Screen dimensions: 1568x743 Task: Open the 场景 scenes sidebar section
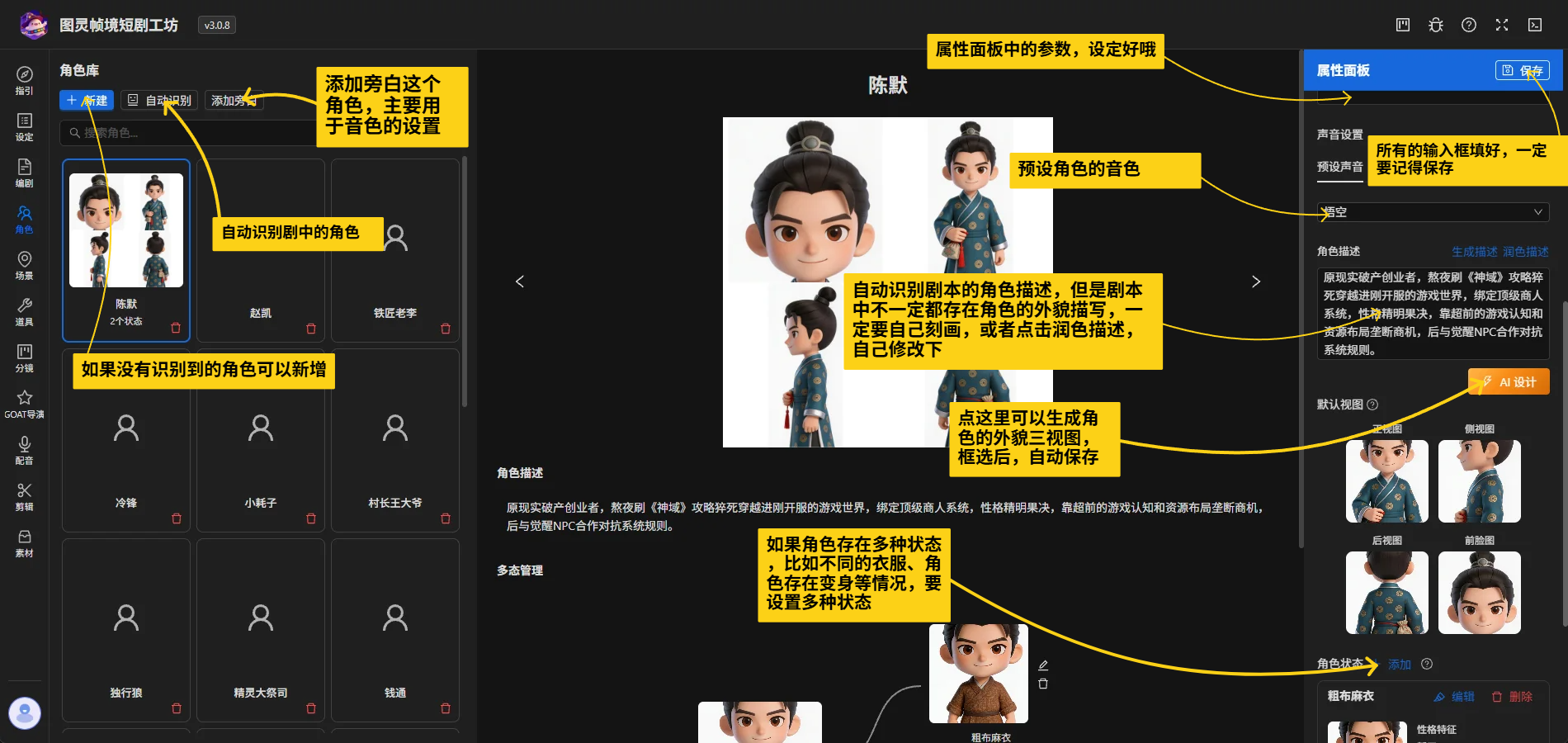click(x=25, y=266)
